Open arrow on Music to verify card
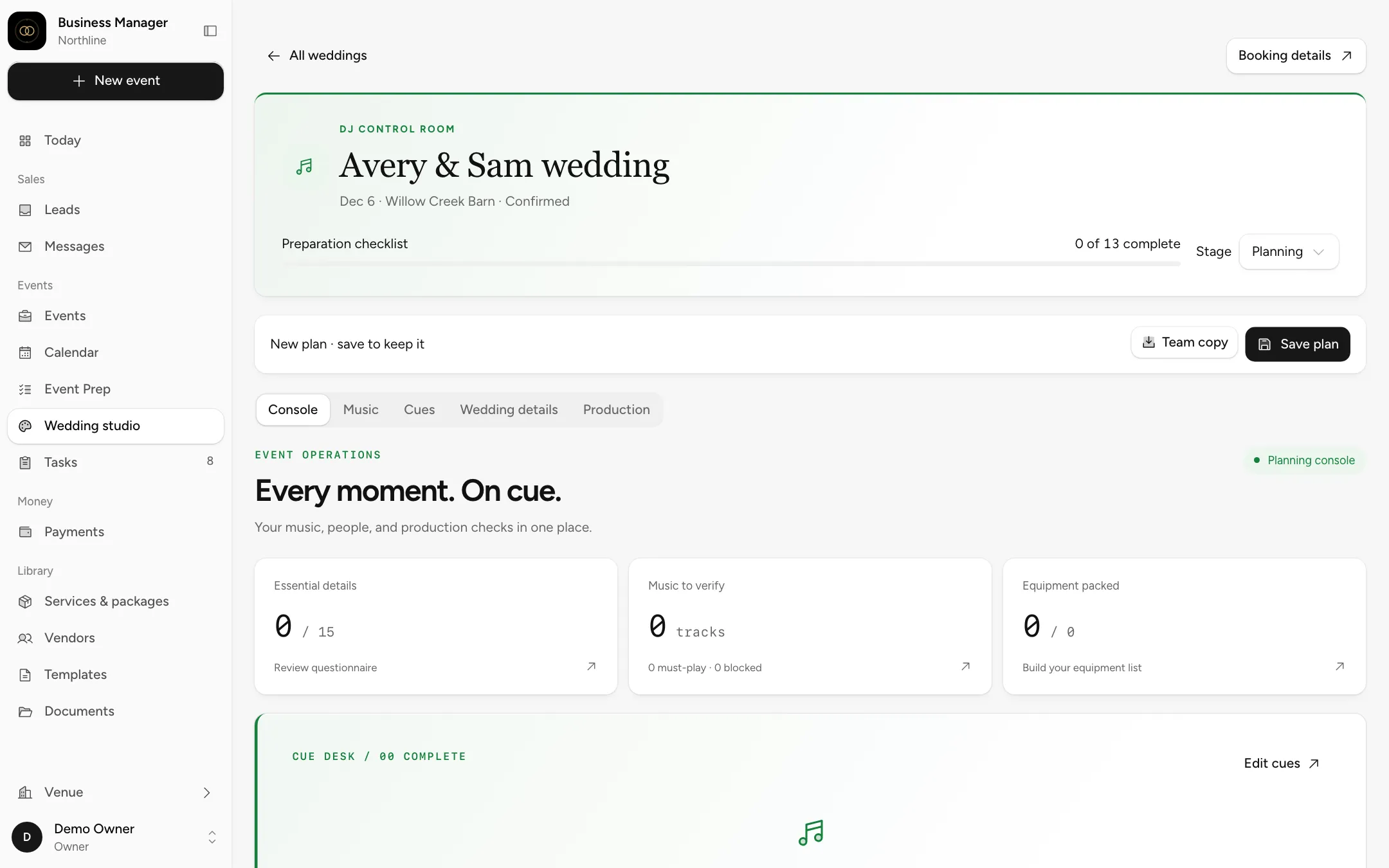The width and height of the screenshot is (1389, 868). (965, 667)
